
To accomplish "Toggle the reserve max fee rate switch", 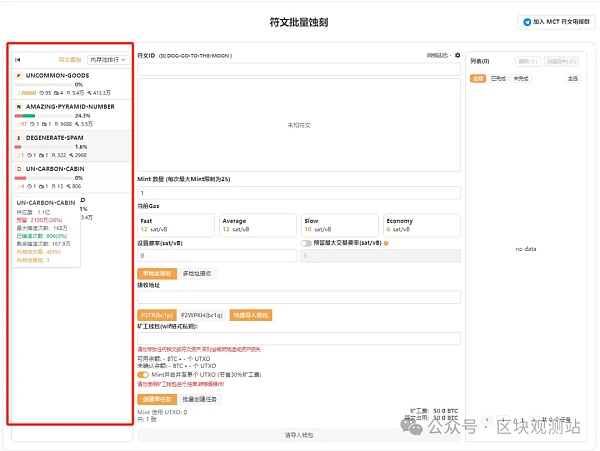I will (307, 243).
